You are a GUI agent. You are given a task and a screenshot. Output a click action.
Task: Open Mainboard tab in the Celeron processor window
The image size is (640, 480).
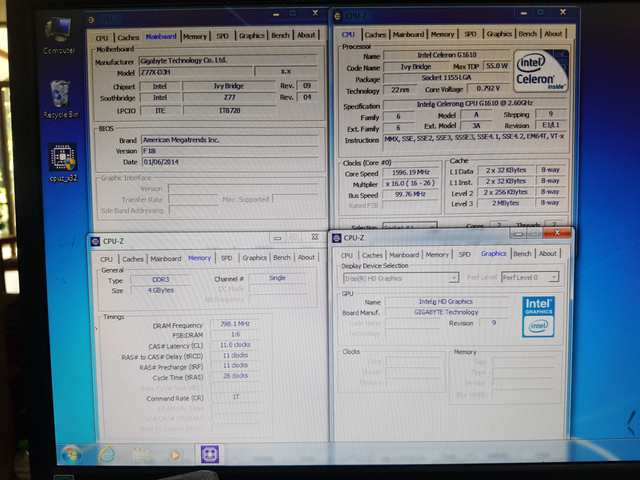[x=408, y=34]
